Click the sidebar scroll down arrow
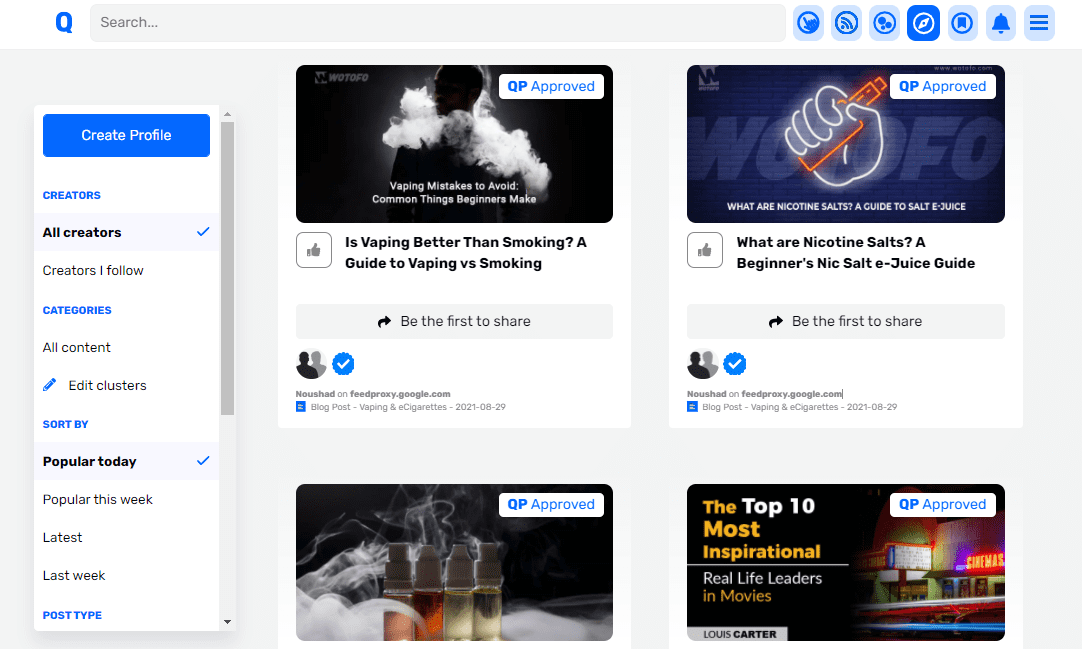 pos(228,622)
